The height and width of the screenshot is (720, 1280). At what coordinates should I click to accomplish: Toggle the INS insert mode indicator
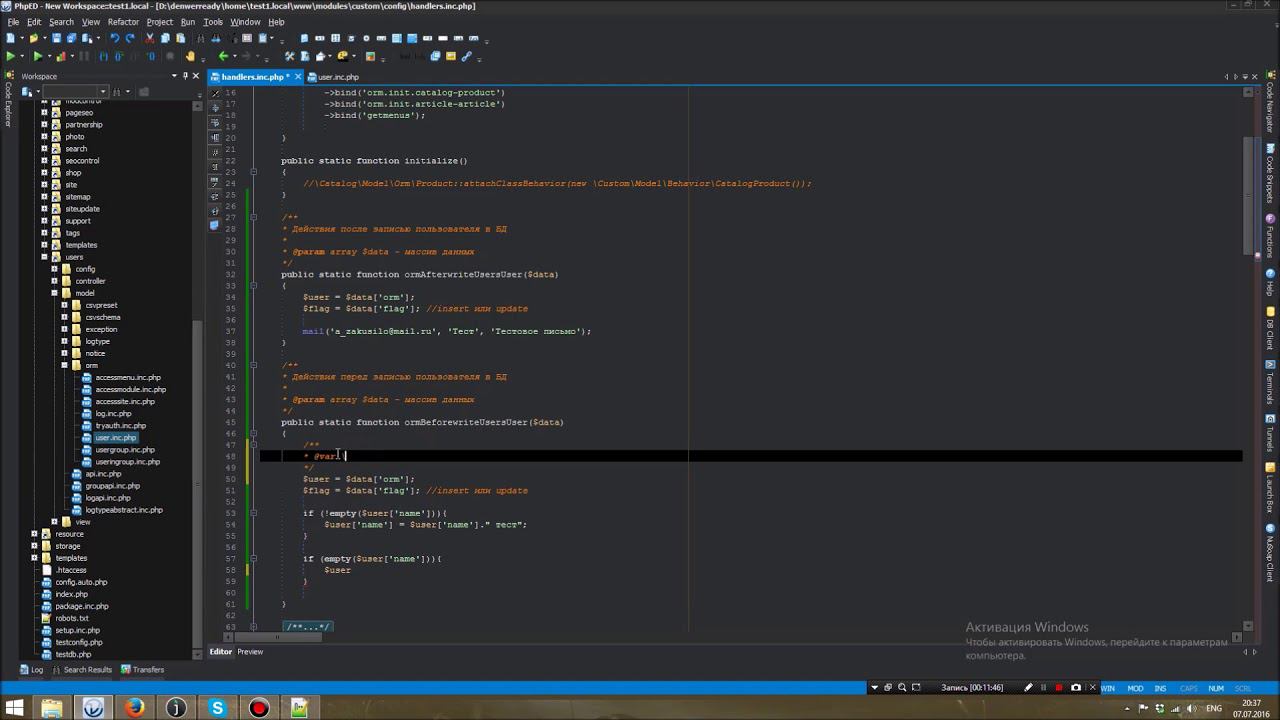click(x=1160, y=688)
